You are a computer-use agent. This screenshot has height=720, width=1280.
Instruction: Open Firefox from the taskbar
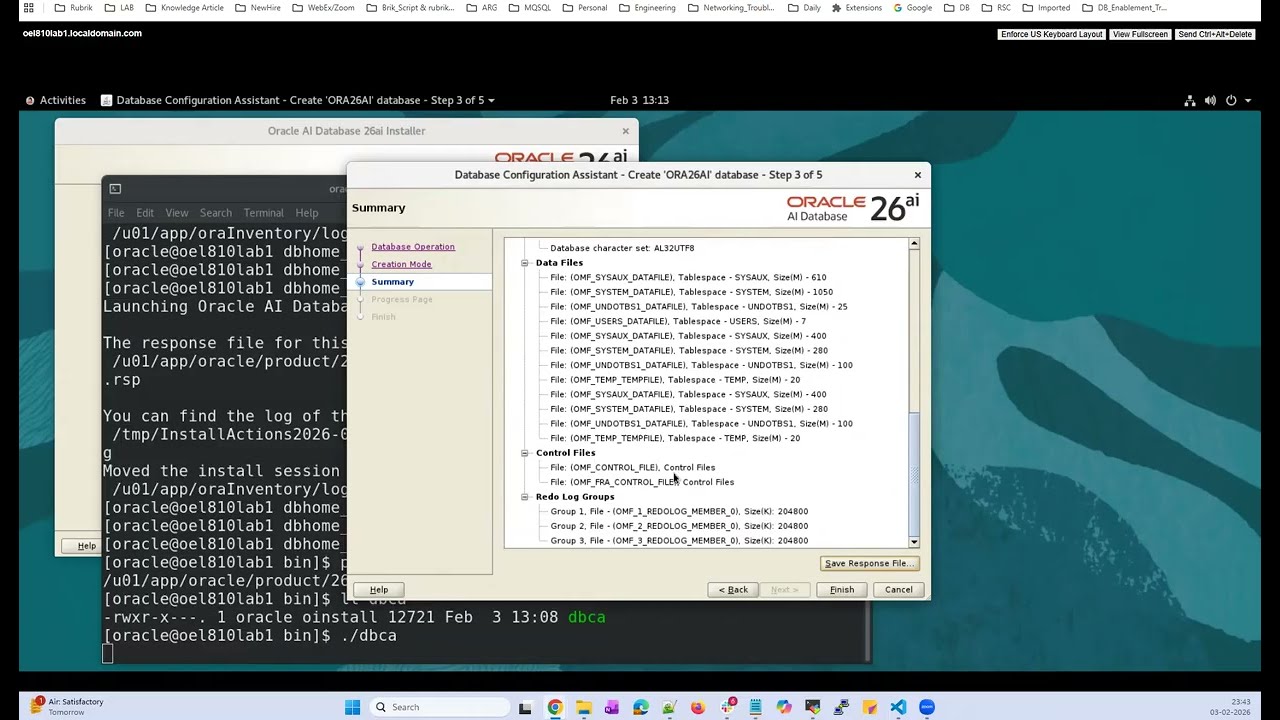click(698, 707)
